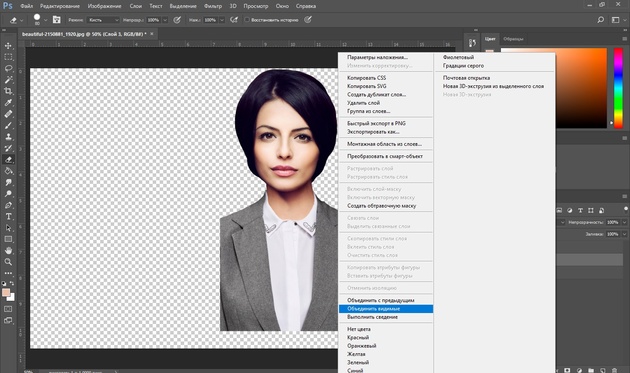Select the Zoom tool in the toolbar
The image size is (630, 373).
(x=8, y=262)
